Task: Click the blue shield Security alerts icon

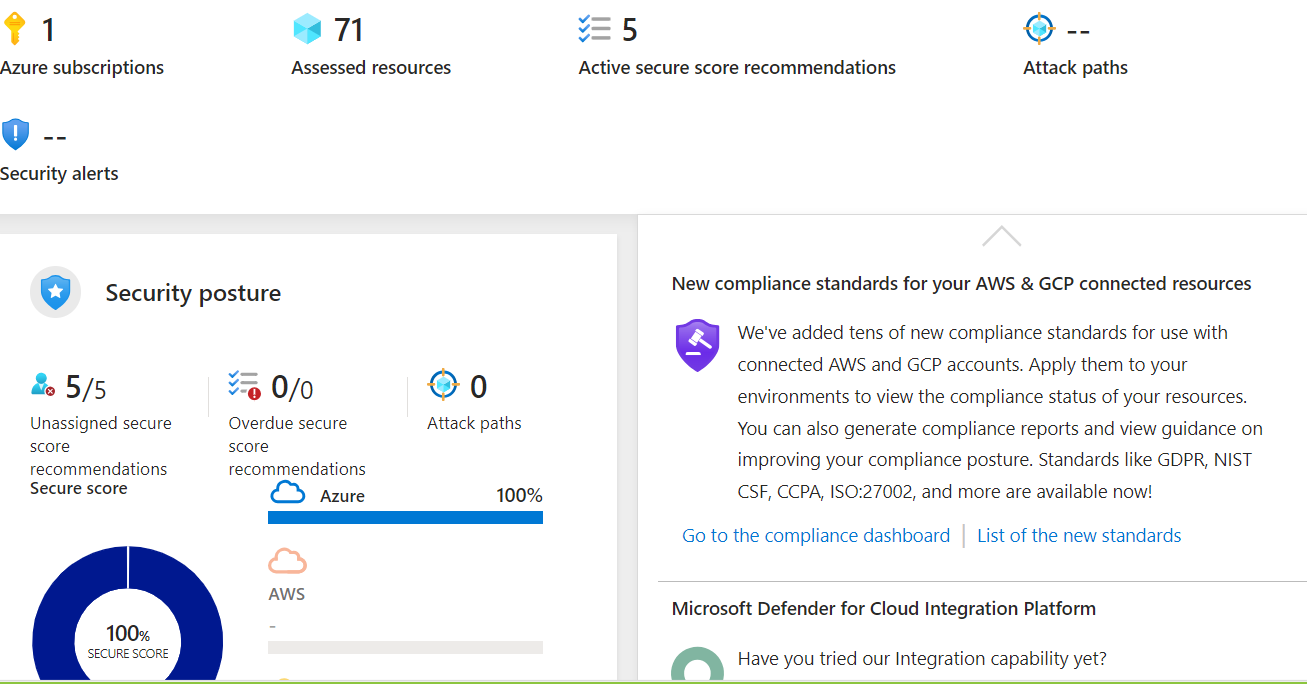Action: [x=16, y=134]
